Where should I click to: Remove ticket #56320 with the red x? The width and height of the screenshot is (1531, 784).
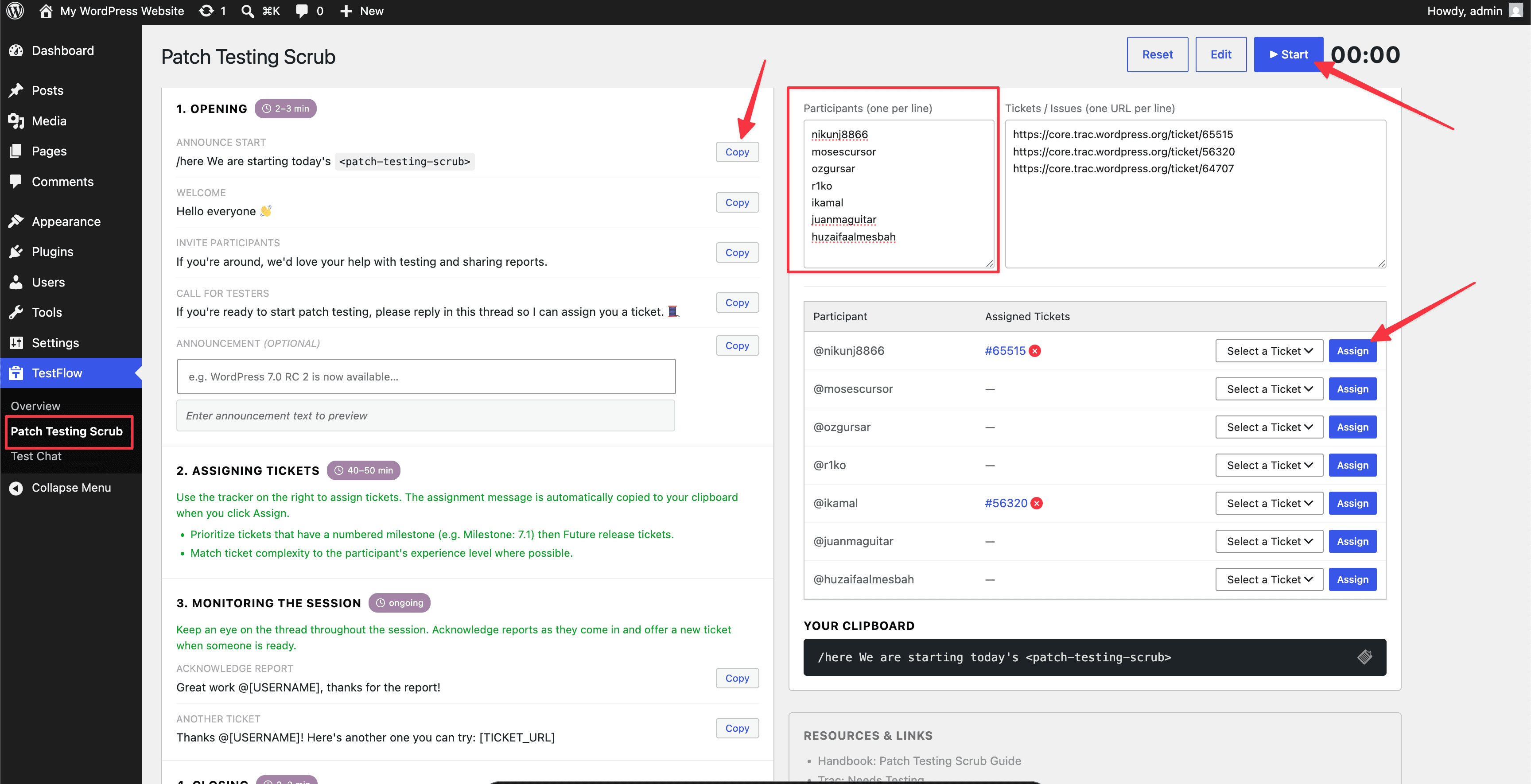(1037, 503)
